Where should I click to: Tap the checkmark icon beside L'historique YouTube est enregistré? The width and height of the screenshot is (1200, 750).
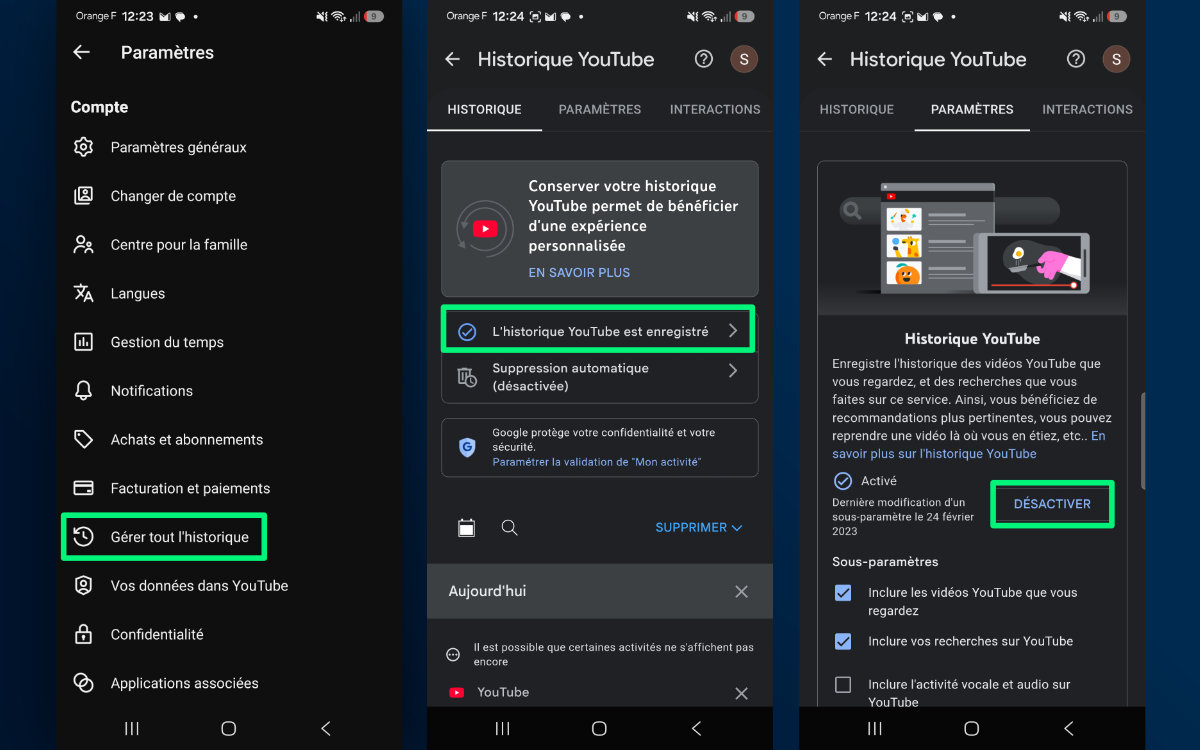point(467,331)
